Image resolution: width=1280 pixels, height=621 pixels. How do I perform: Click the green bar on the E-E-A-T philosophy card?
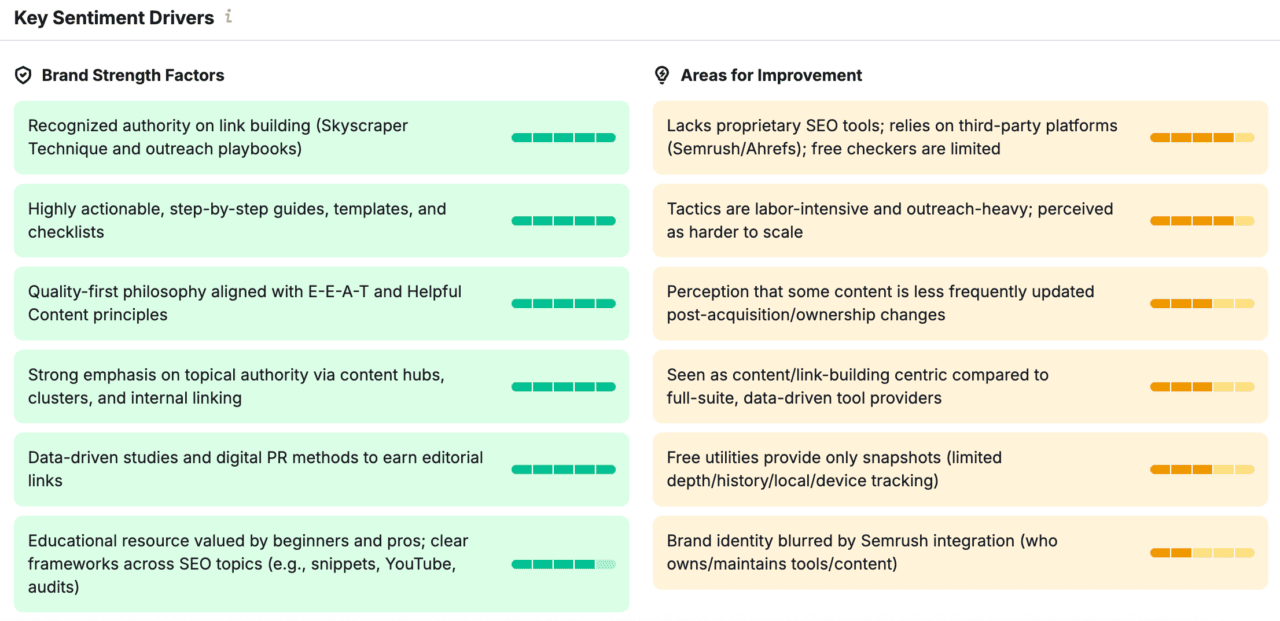(x=562, y=303)
